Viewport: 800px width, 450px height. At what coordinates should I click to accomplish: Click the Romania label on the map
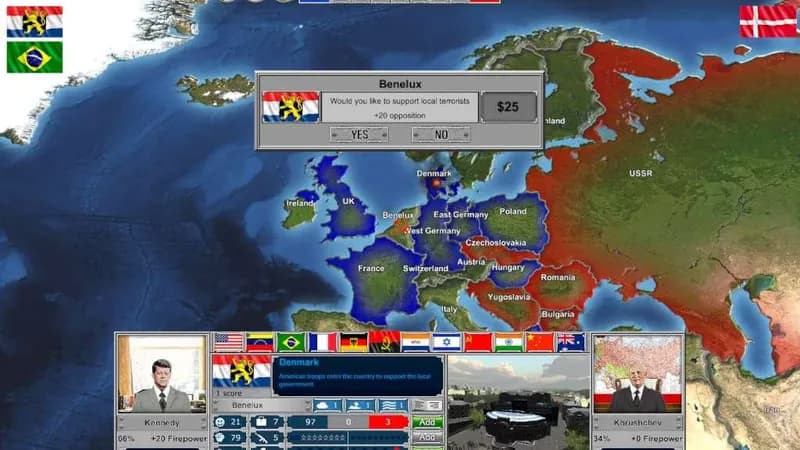558,277
